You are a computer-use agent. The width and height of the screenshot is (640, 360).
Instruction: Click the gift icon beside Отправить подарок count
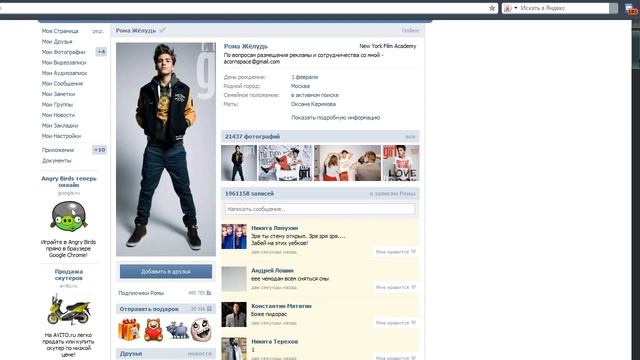coord(209,309)
